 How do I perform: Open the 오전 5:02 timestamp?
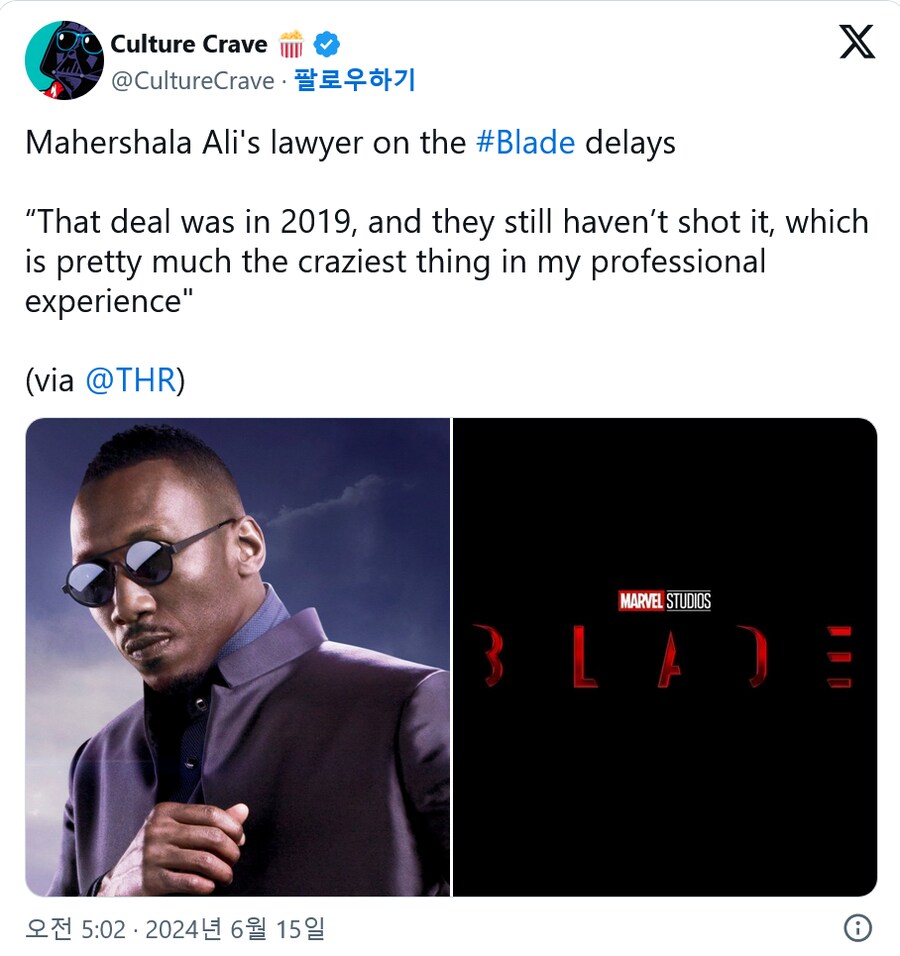coord(75,929)
